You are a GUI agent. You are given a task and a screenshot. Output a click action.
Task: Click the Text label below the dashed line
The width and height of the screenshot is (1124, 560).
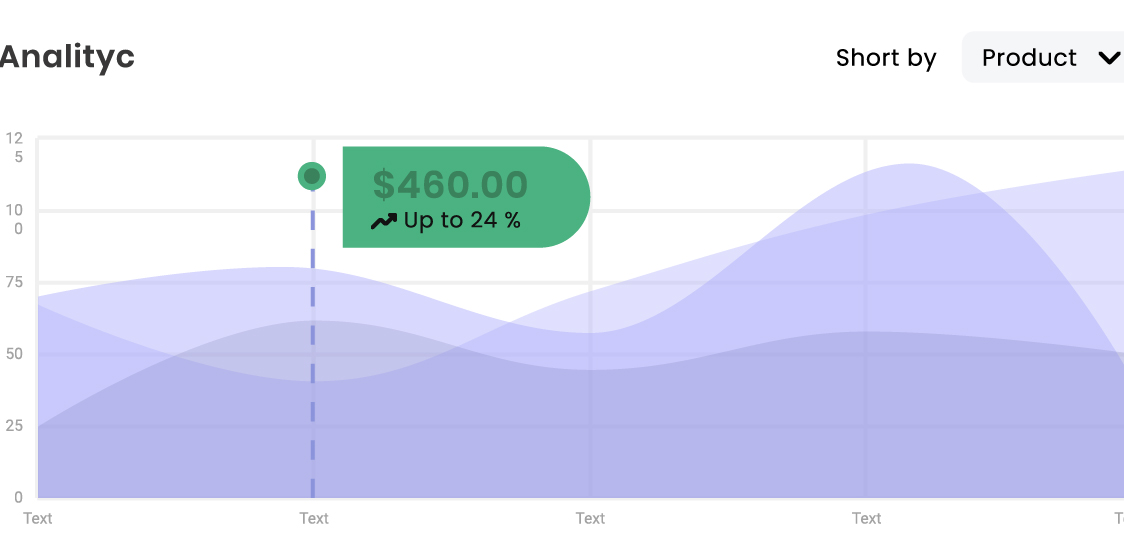[x=314, y=518]
